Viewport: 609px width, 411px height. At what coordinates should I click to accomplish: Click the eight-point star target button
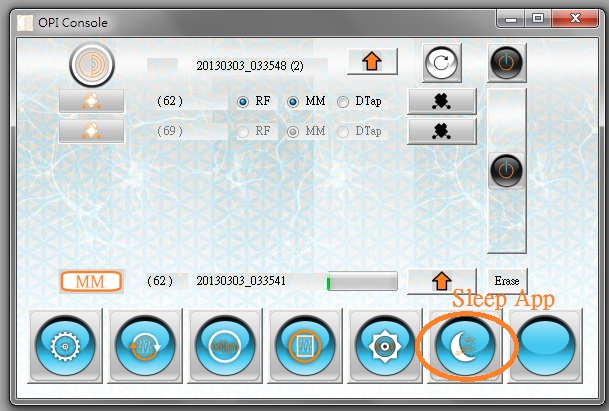pos(385,346)
